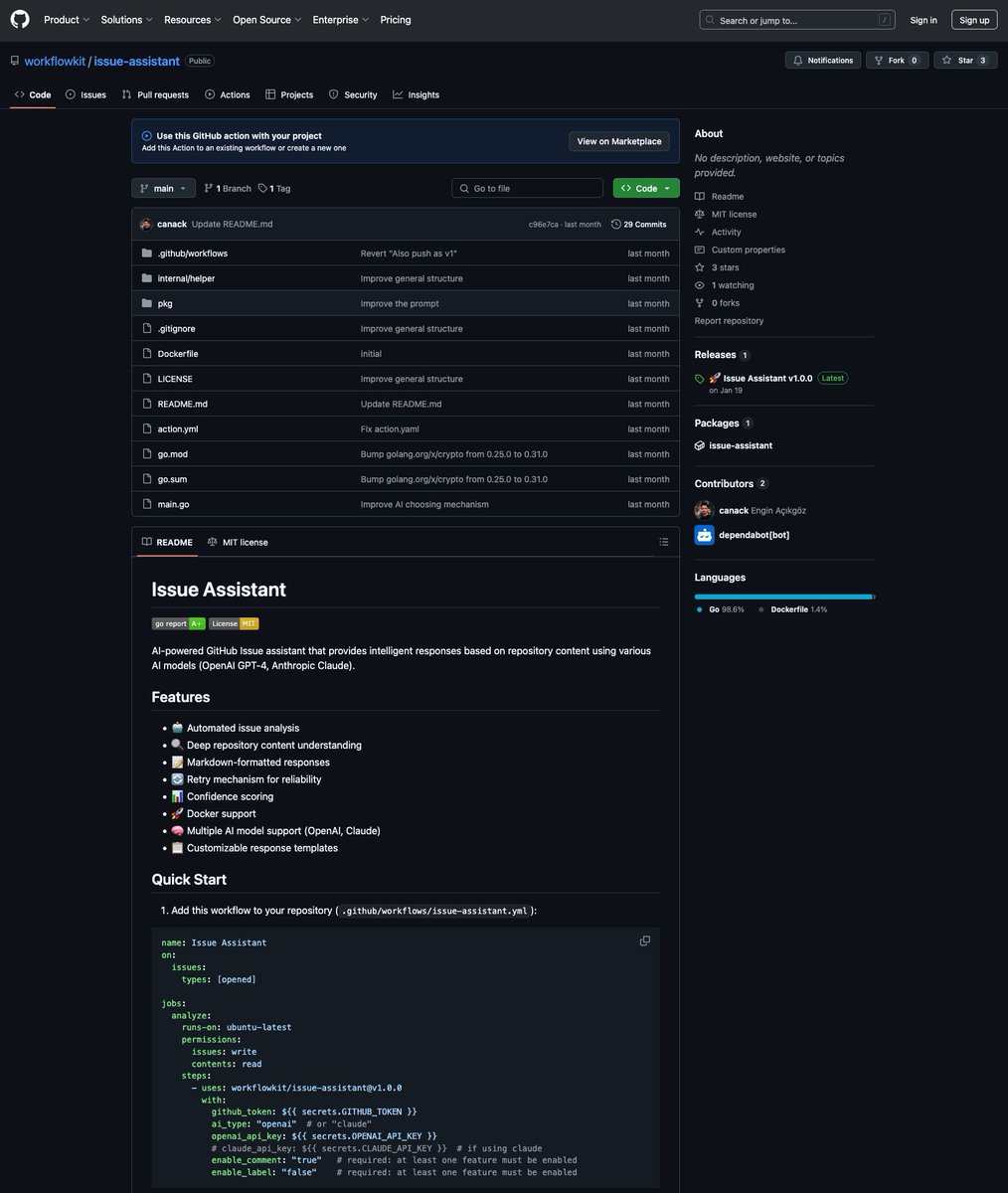Switch to the Projects tab
Viewport: 1008px width, 1193px height.
tap(289, 94)
